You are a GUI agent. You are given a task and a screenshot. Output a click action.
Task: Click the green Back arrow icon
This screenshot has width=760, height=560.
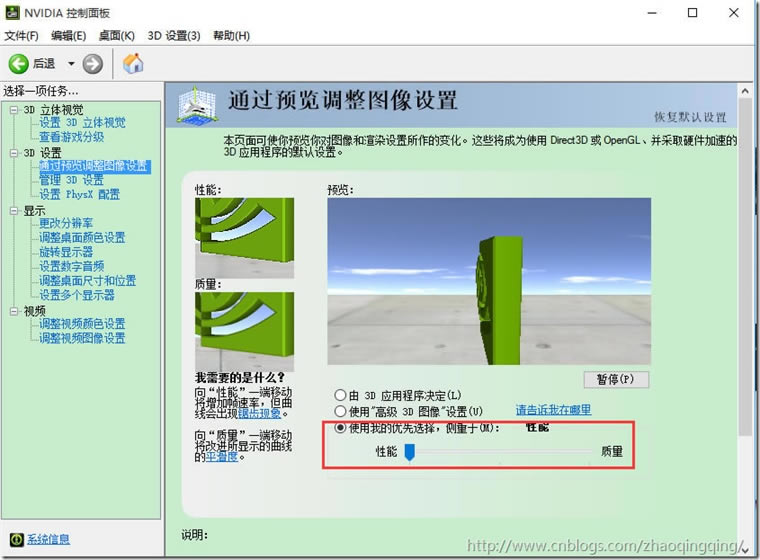[x=19, y=64]
